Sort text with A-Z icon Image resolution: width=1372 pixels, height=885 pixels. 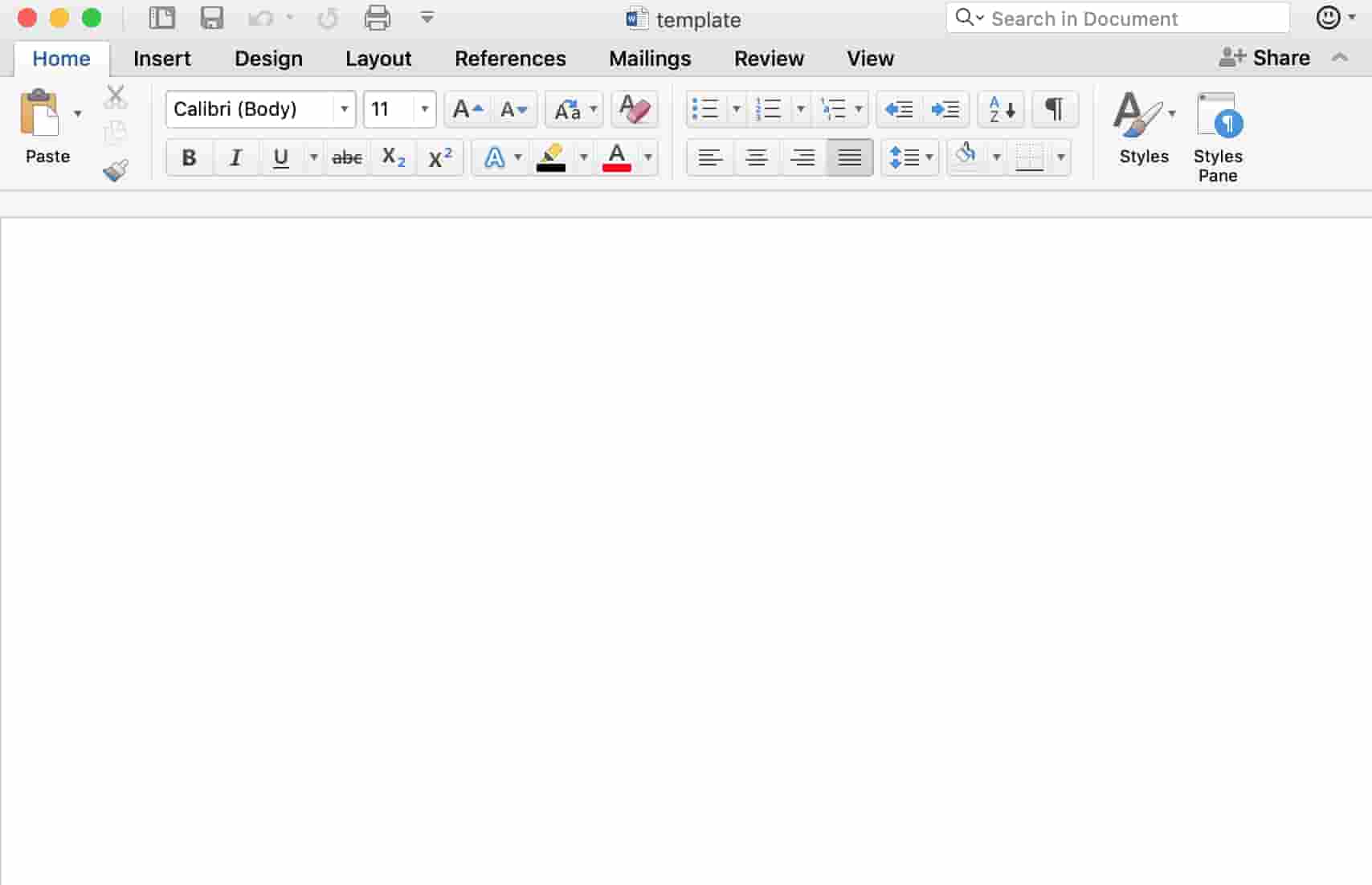coord(1001,109)
